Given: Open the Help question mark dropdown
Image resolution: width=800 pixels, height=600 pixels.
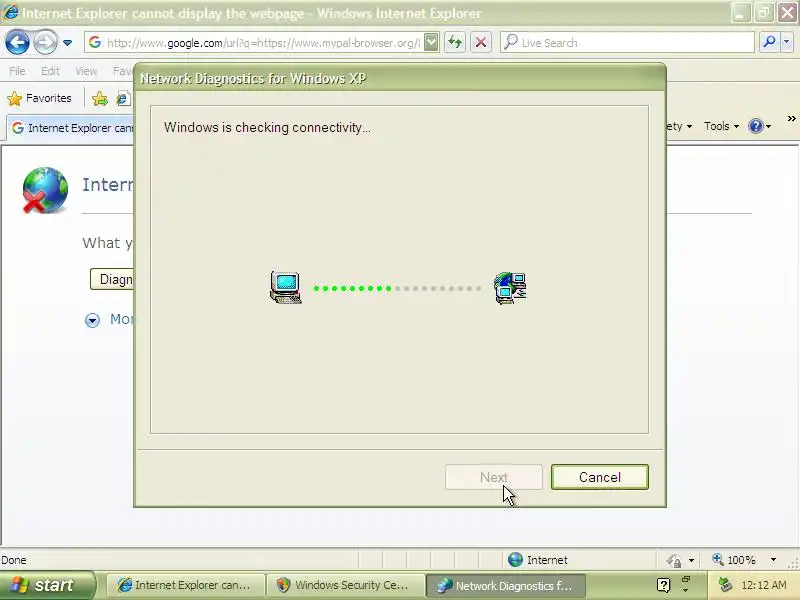Looking at the screenshot, I should [760, 126].
